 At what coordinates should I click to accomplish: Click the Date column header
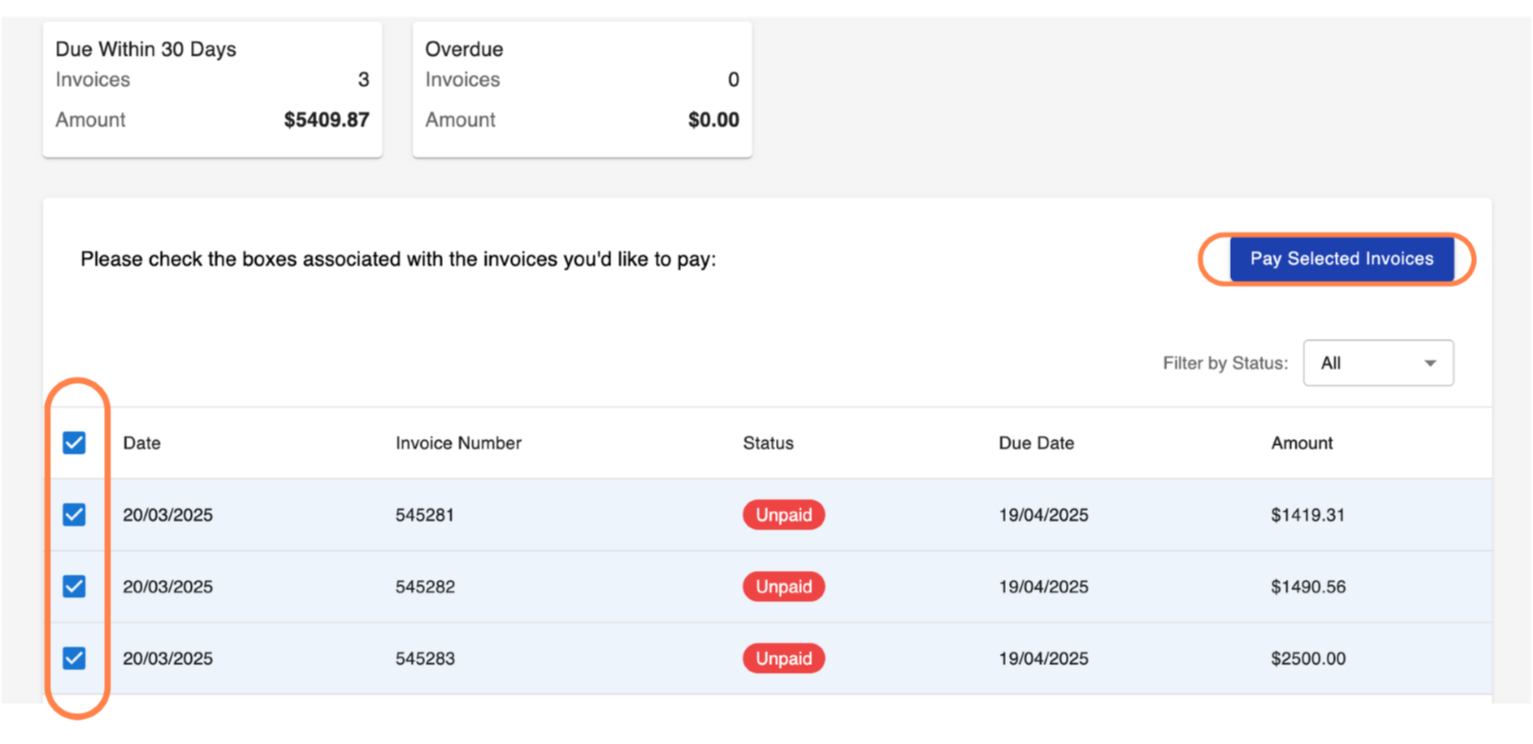[x=142, y=443]
